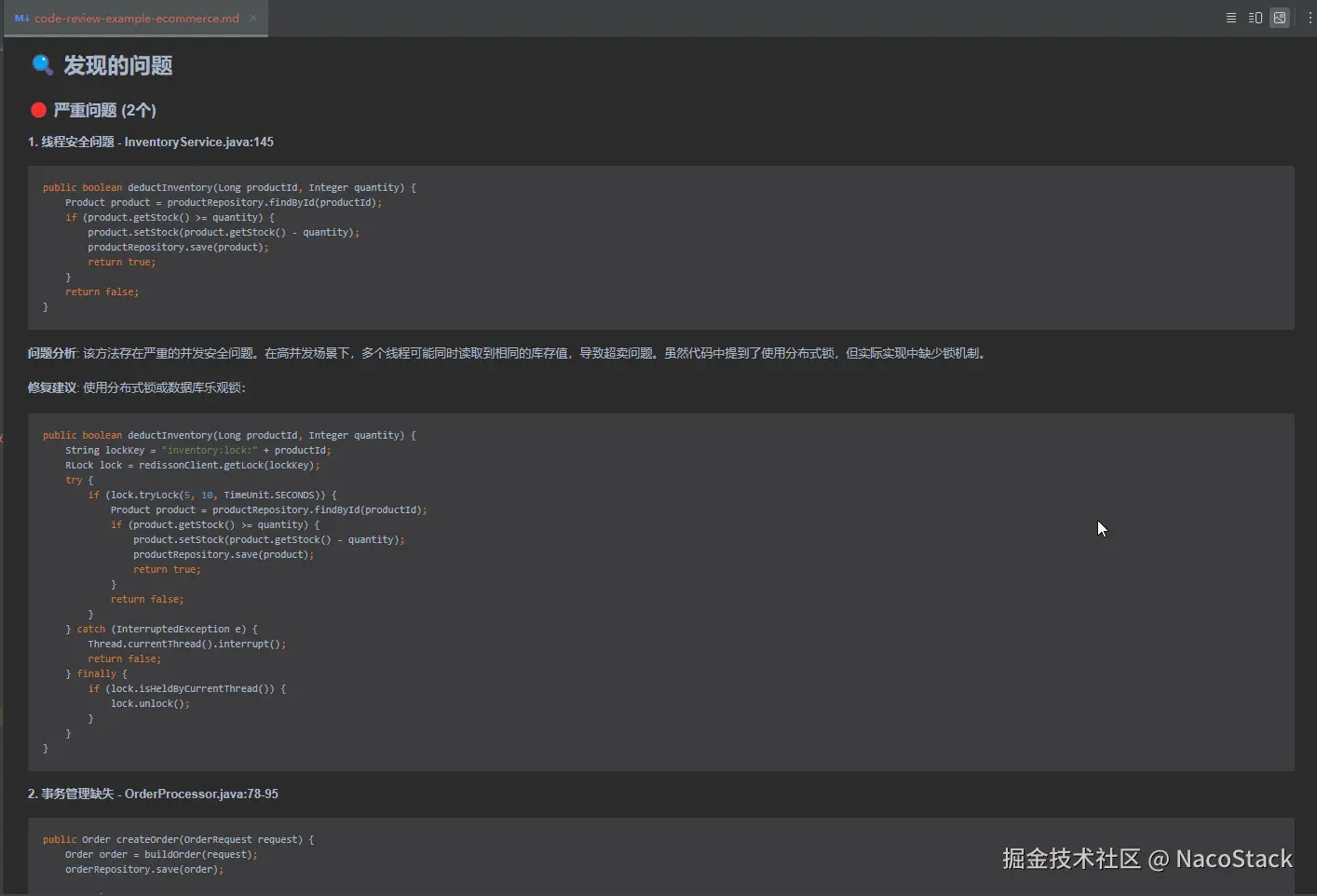The width and height of the screenshot is (1317, 896).
Task: Switch to Editor and Preview split view
Action: pyautogui.click(x=1256, y=18)
